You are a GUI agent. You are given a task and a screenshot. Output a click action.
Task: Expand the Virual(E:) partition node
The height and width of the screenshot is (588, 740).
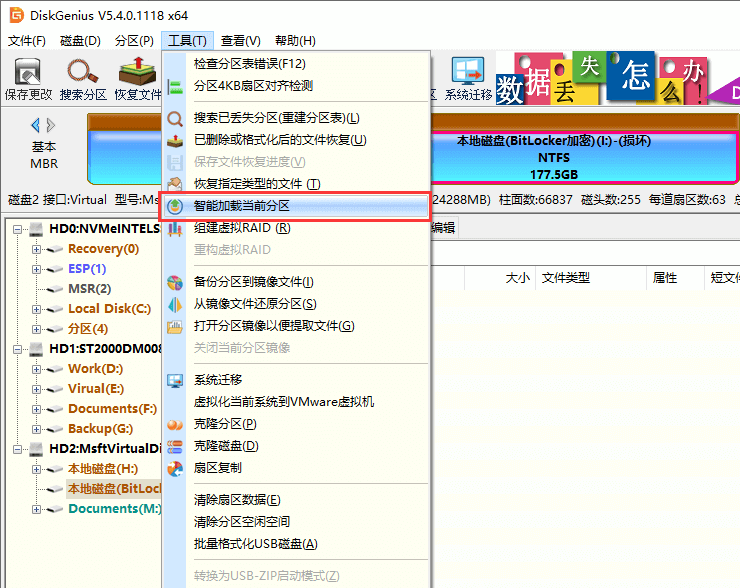click(x=36, y=389)
